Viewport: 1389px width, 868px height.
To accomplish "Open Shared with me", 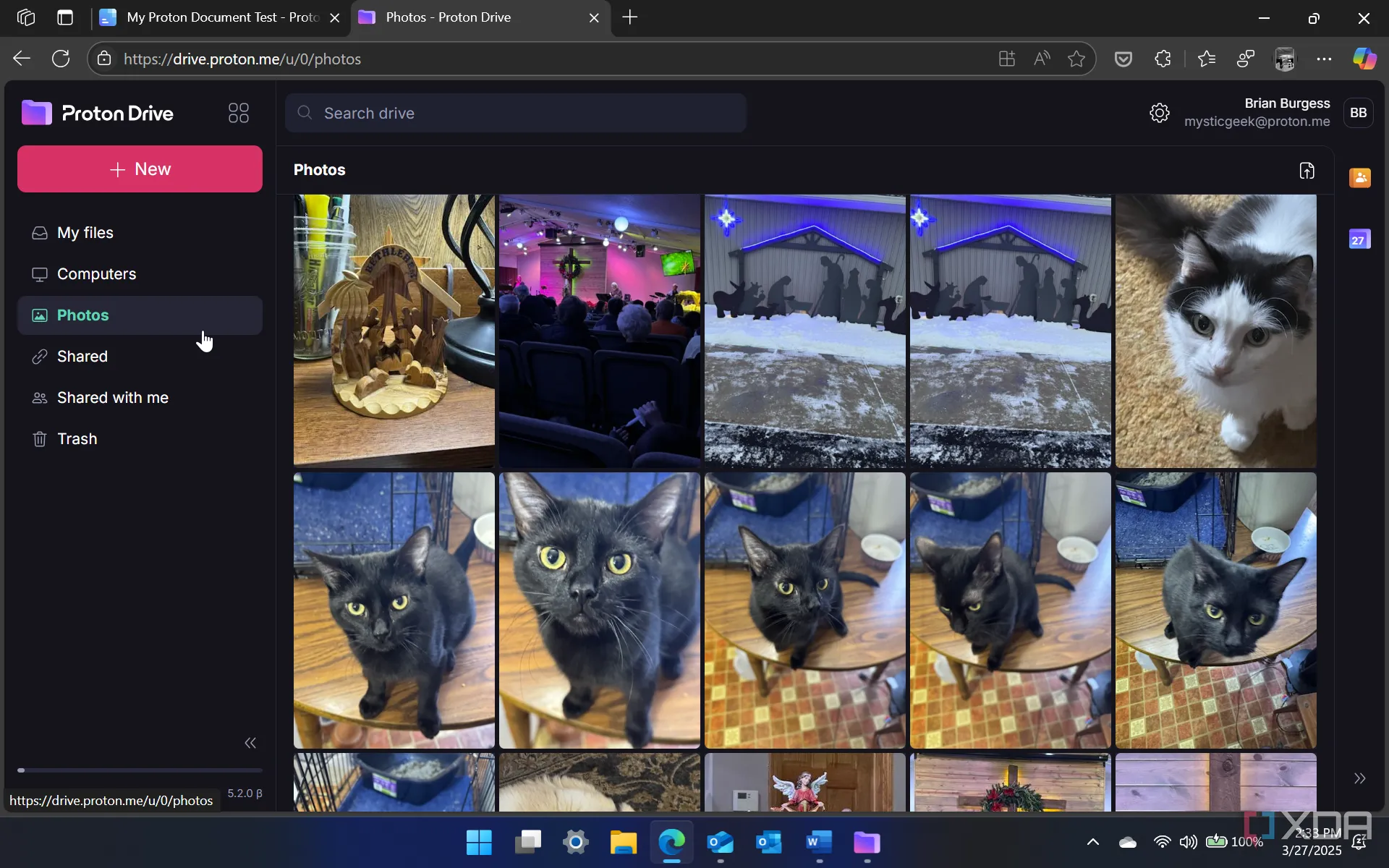I will point(140,398).
